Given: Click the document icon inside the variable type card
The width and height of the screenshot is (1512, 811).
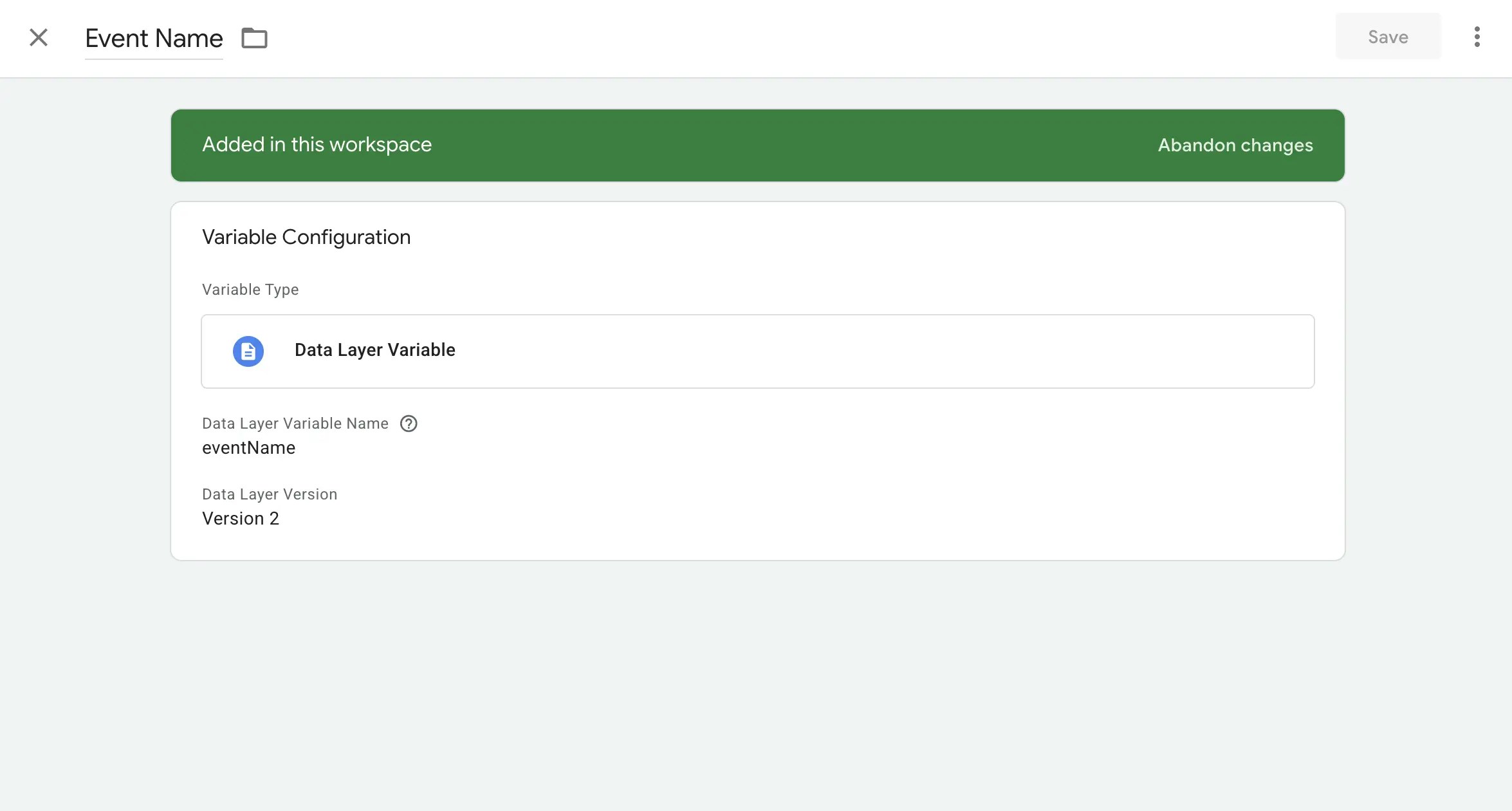Looking at the screenshot, I should pos(248,351).
